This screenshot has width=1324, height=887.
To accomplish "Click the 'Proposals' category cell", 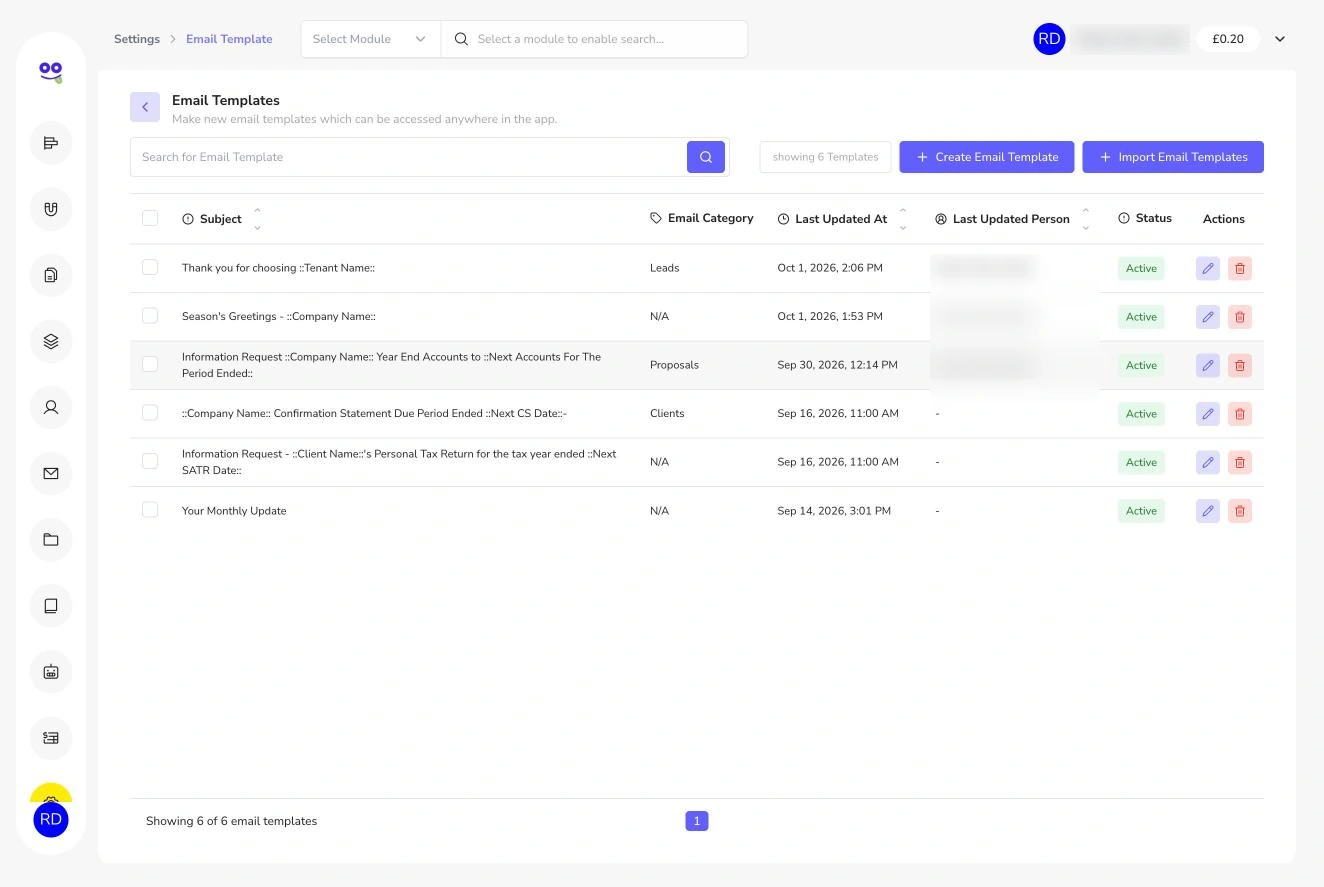I will (674, 365).
